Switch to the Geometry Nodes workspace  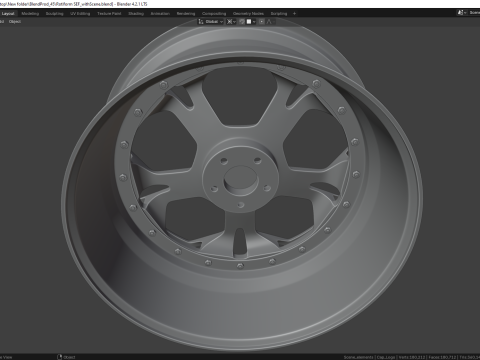248,14
